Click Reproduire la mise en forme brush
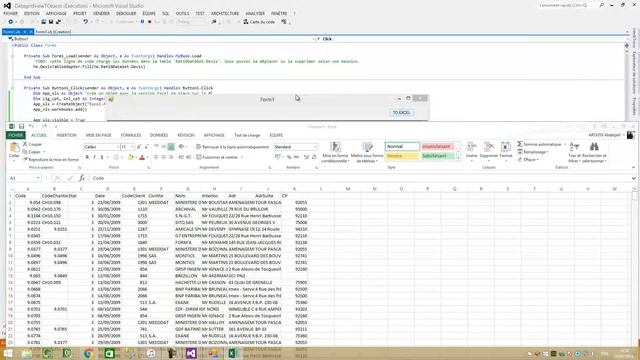The height and width of the screenshot is (360, 640). [51, 160]
